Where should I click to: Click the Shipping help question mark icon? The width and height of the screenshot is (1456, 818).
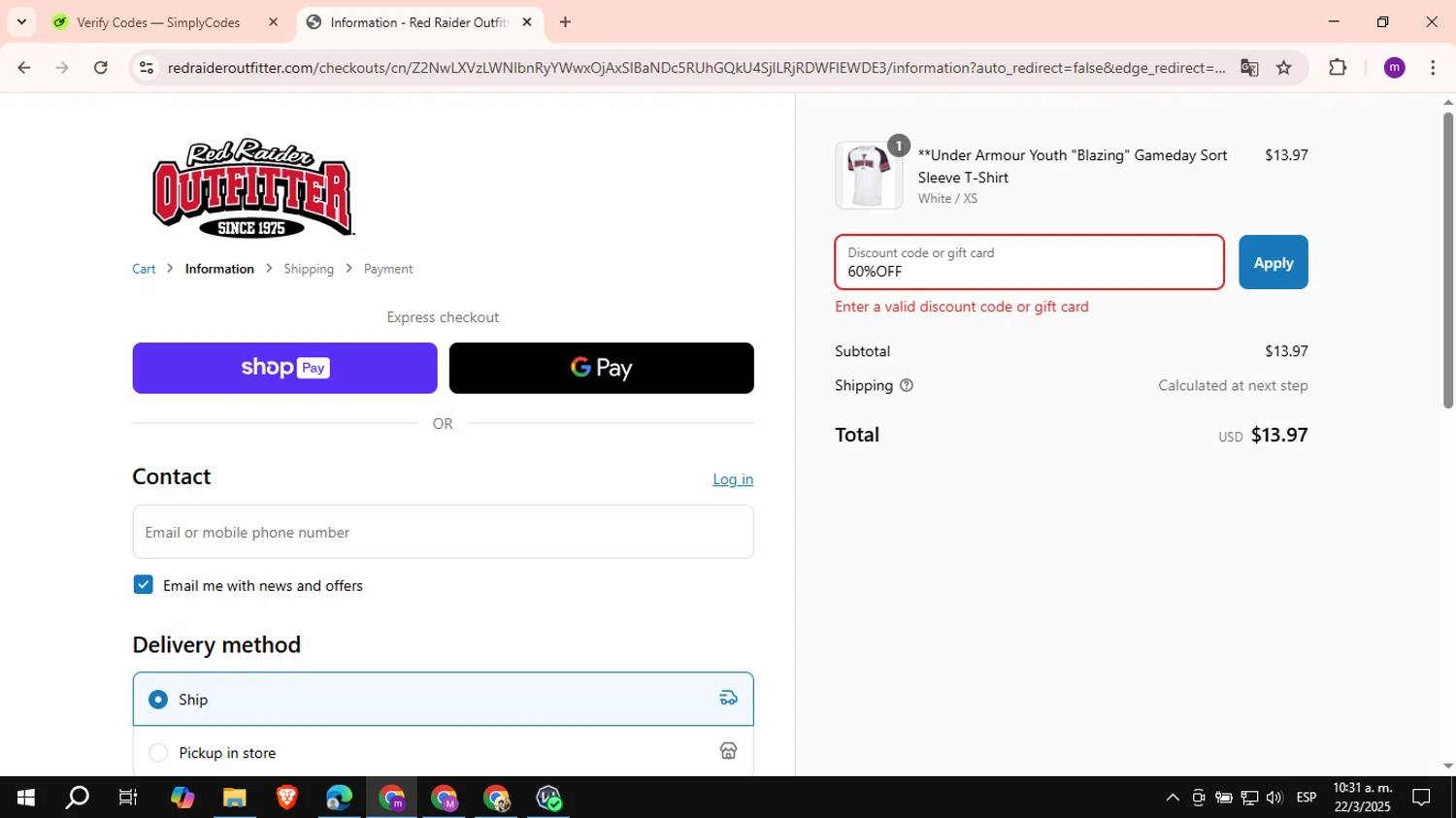907,385
